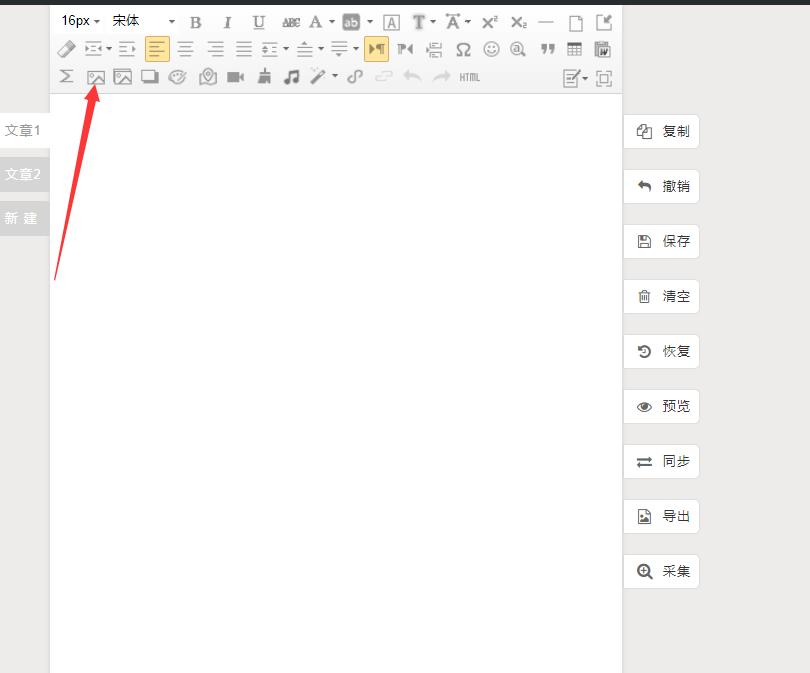Click the page break icon
Image resolution: width=810 pixels, height=673 pixels.
click(x=434, y=50)
